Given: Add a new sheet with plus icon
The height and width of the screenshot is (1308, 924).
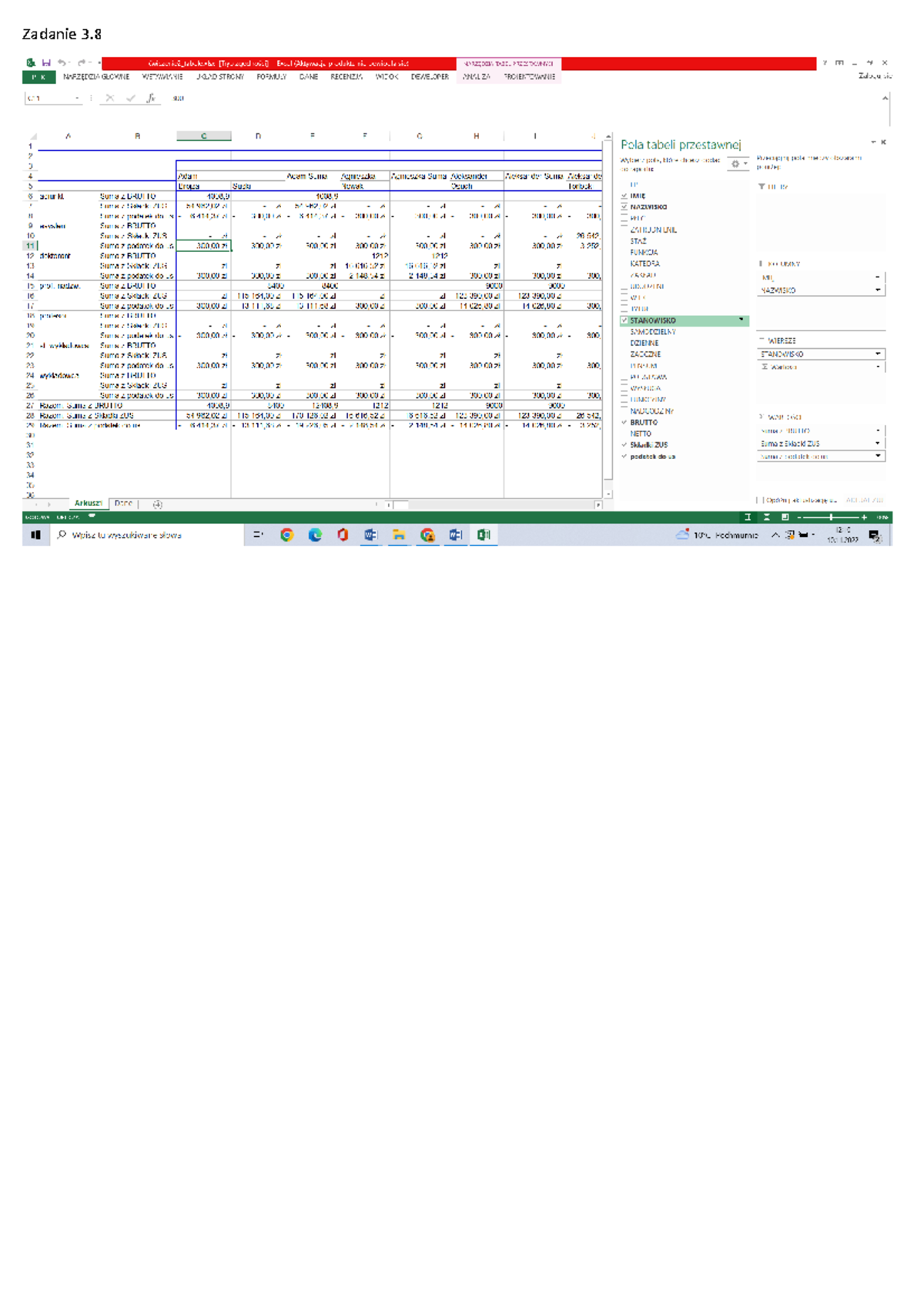Looking at the screenshot, I should coord(157,505).
